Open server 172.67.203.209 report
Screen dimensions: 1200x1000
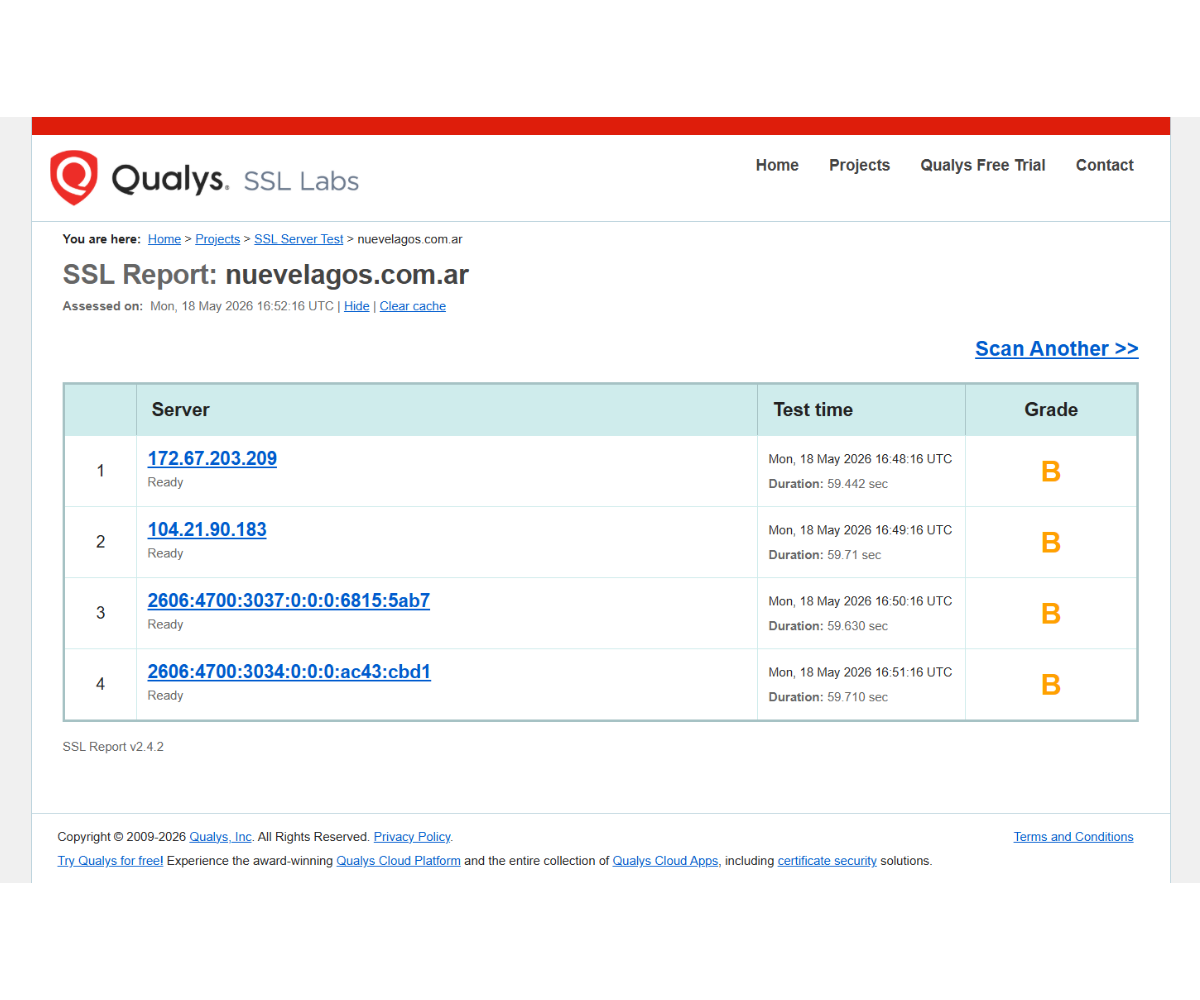212,458
